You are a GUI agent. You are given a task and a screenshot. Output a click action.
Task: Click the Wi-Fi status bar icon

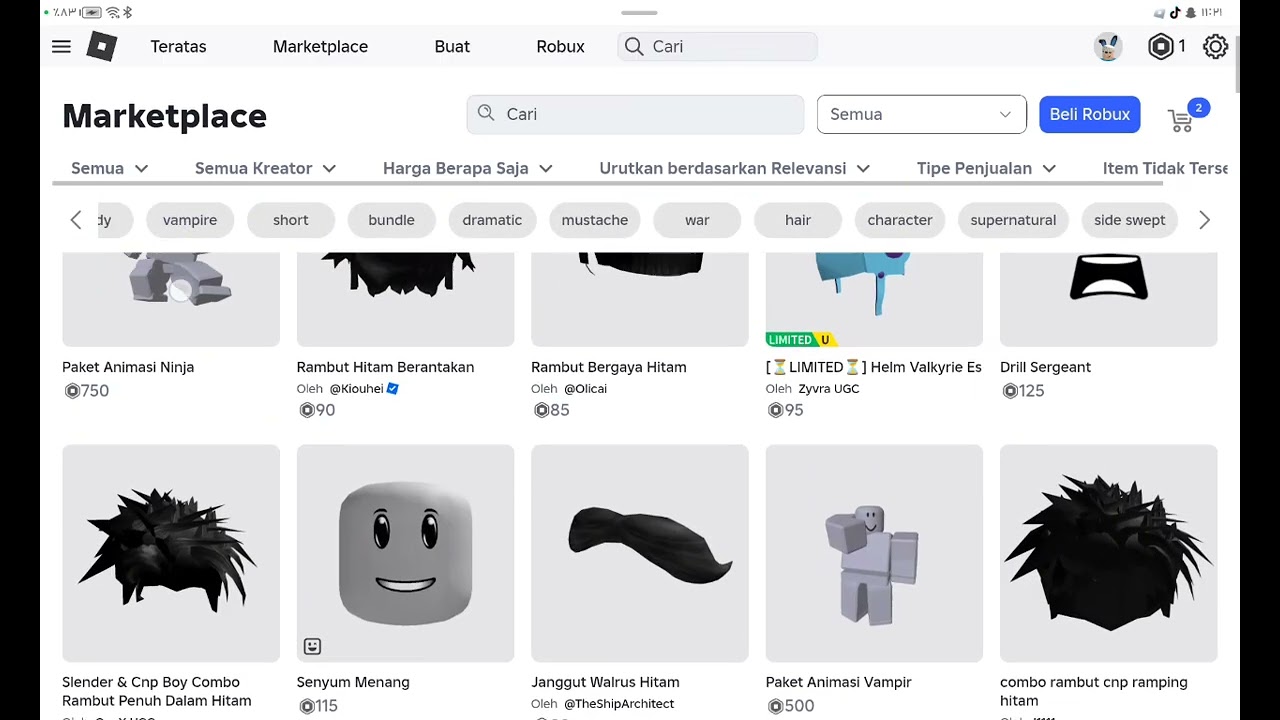point(112,12)
